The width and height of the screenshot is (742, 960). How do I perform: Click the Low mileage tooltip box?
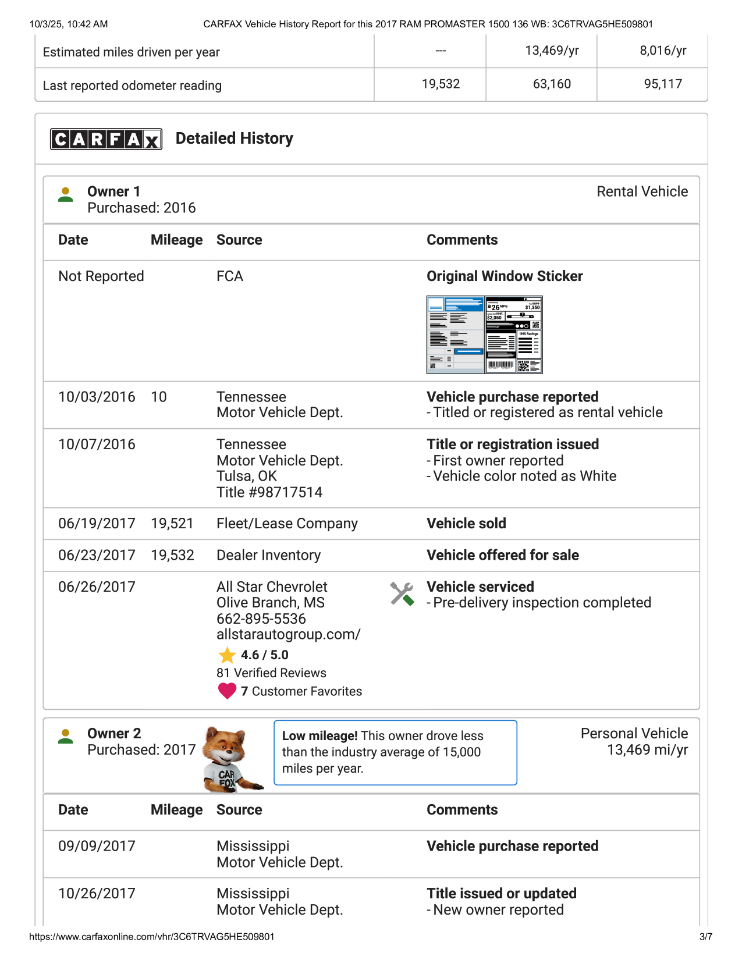click(395, 752)
